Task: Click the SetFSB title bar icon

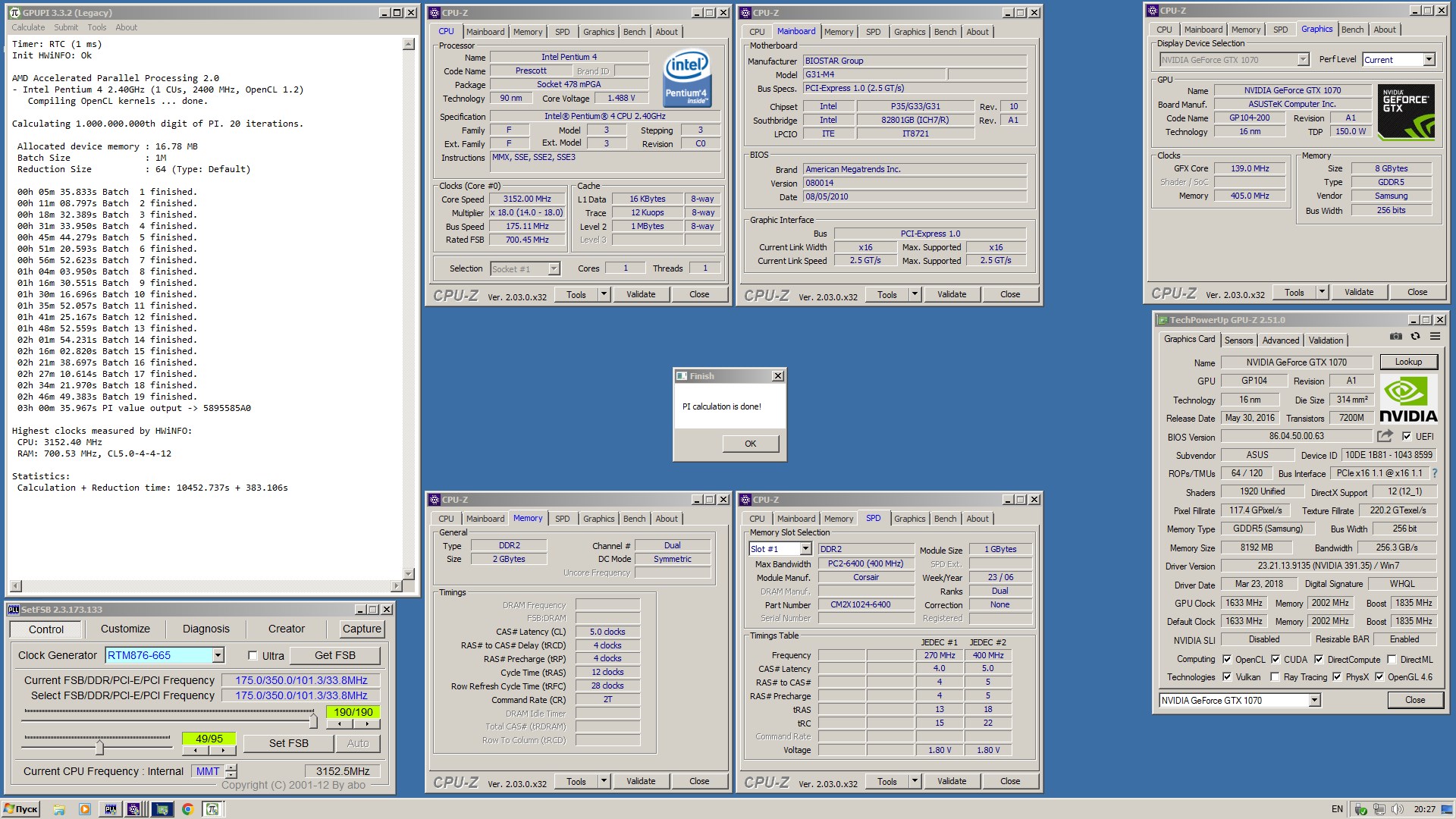Action: click(x=14, y=610)
